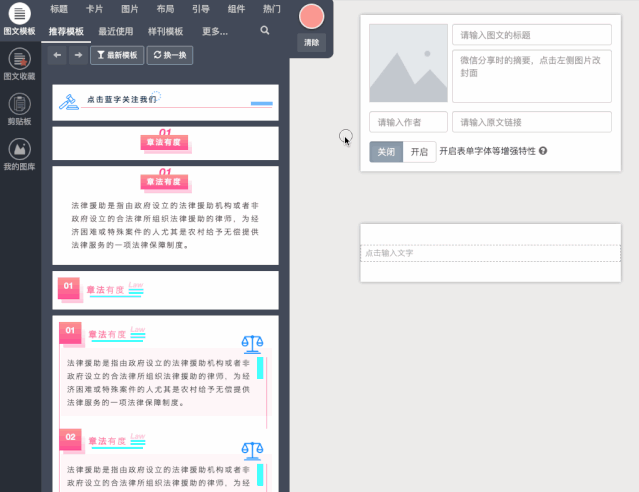Image resolution: width=639 pixels, height=492 pixels.
Task: Open the 图文模板 sidebar icon
Action: (x=19, y=19)
